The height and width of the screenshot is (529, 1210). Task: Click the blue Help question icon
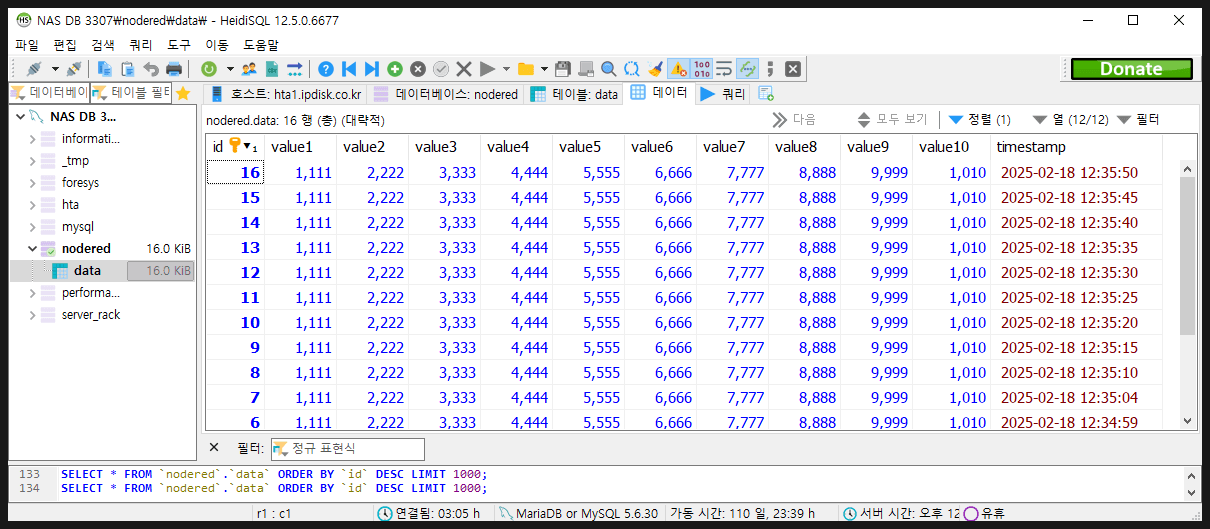(326, 69)
